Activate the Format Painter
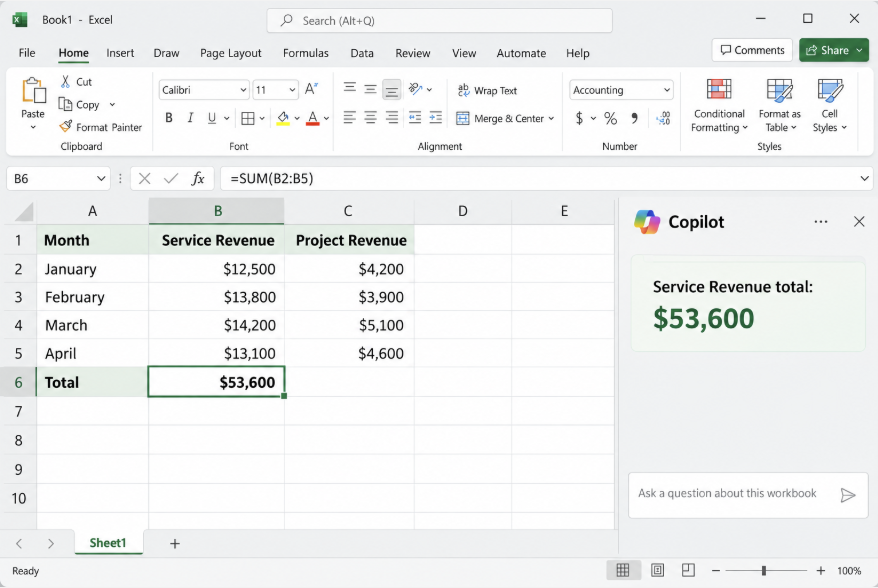Image resolution: width=878 pixels, height=588 pixels. [x=101, y=127]
